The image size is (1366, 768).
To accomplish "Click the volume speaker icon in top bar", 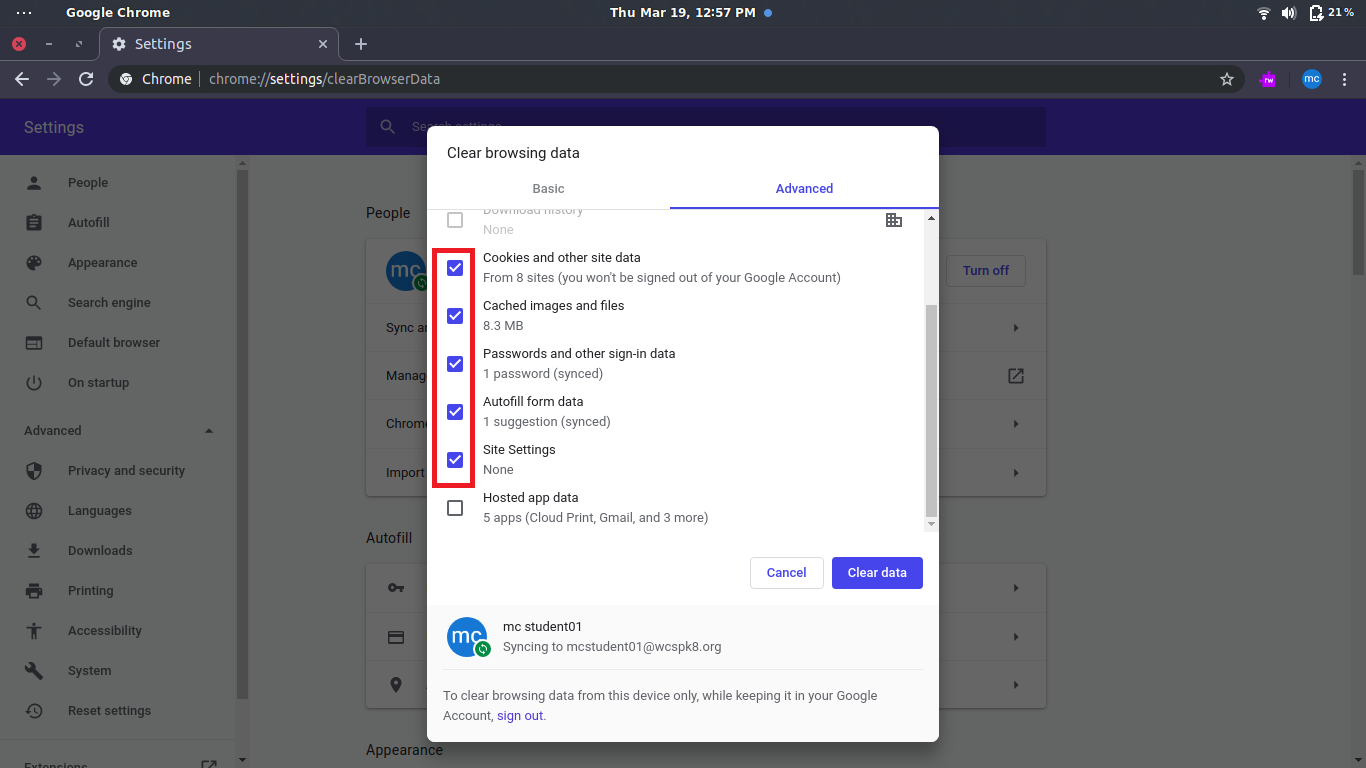I will coord(1289,13).
